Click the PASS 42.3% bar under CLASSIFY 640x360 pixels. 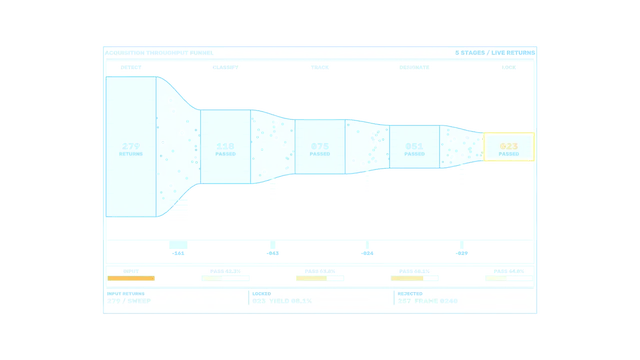[225, 278]
